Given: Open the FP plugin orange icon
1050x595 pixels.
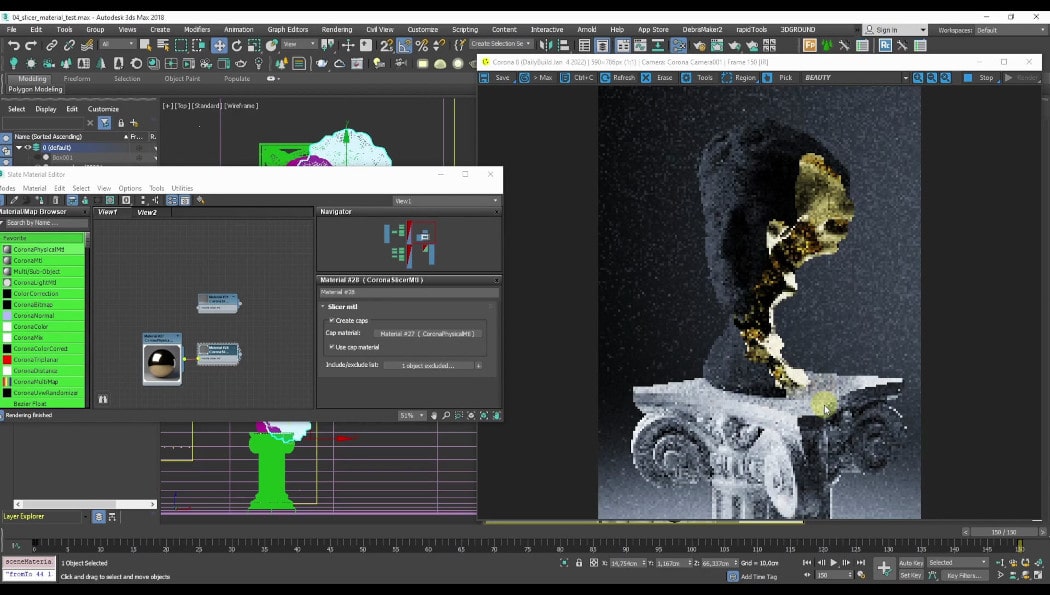Looking at the screenshot, I should [810, 46].
